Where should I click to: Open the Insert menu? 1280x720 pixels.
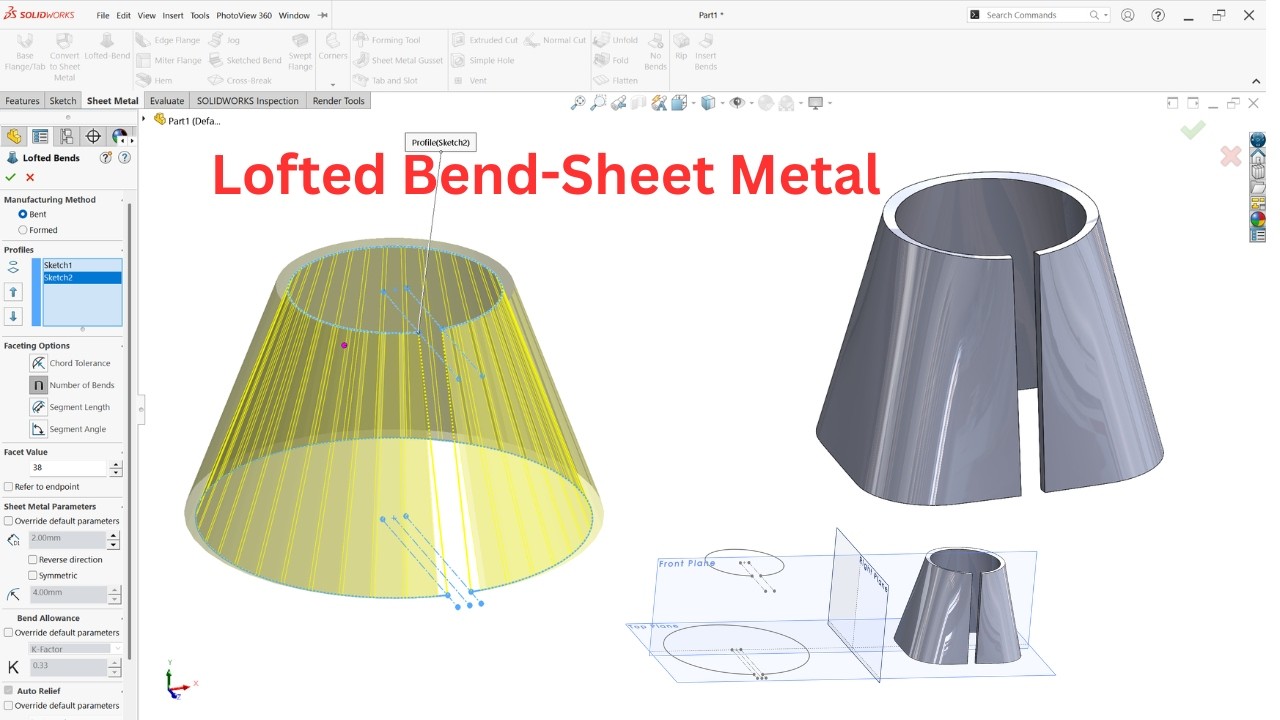pyautogui.click(x=173, y=16)
